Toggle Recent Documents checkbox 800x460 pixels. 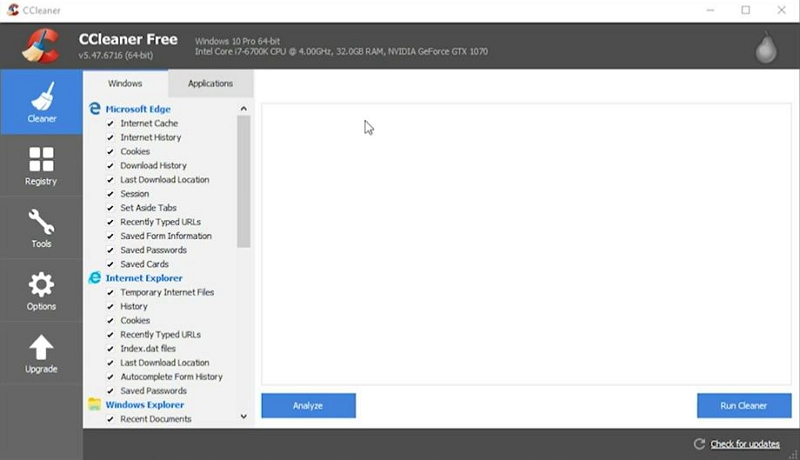[x=110, y=419]
